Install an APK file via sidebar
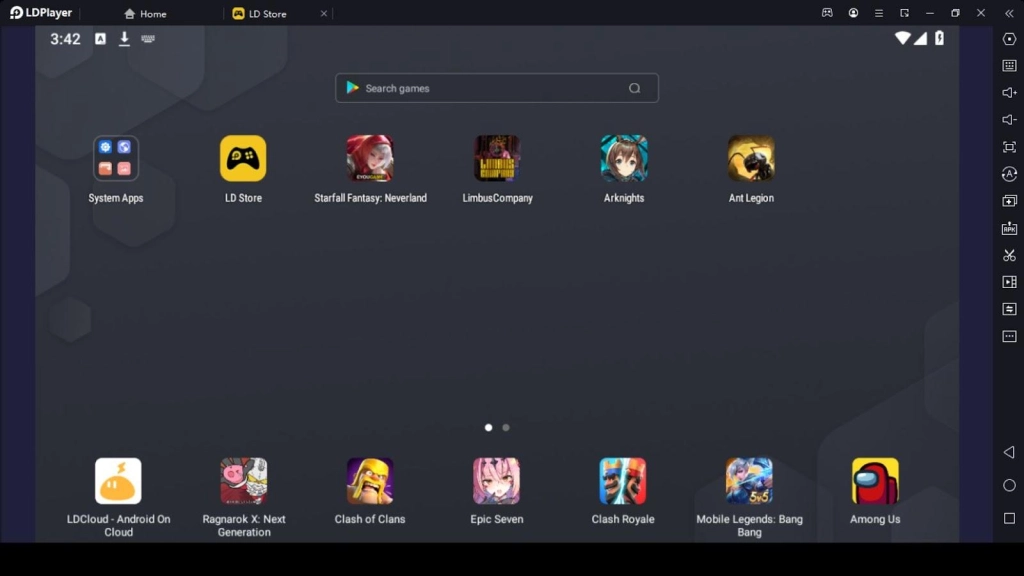Screen dimensions: 1024x576 pyautogui.click(x=1009, y=228)
